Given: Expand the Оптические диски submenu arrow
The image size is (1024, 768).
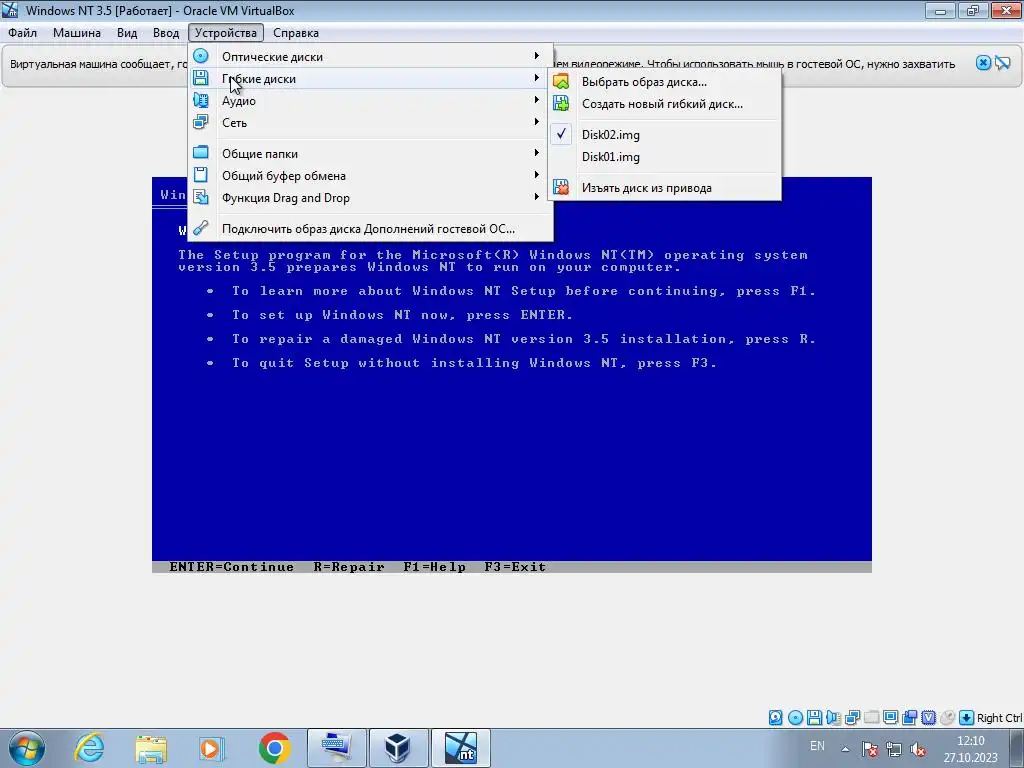Looking at the screenshot, I should [x=536, y=56].
